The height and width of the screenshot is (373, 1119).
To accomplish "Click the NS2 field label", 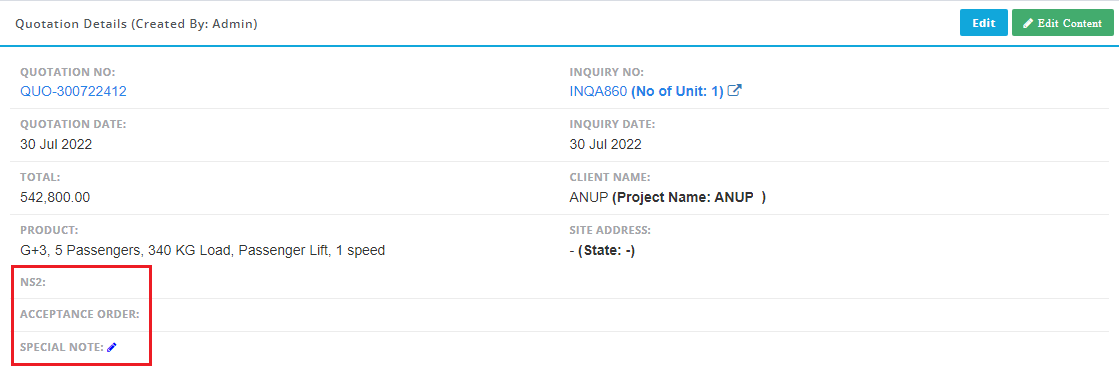I will click(x=33, y=282).
